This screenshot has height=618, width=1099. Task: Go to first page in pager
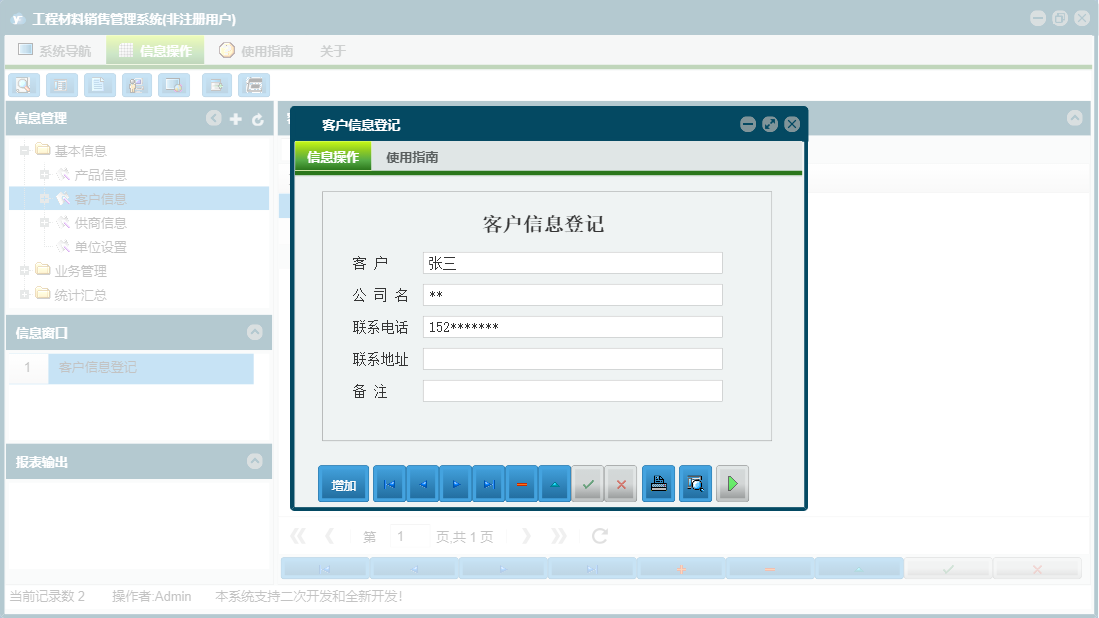coord(298,537)
